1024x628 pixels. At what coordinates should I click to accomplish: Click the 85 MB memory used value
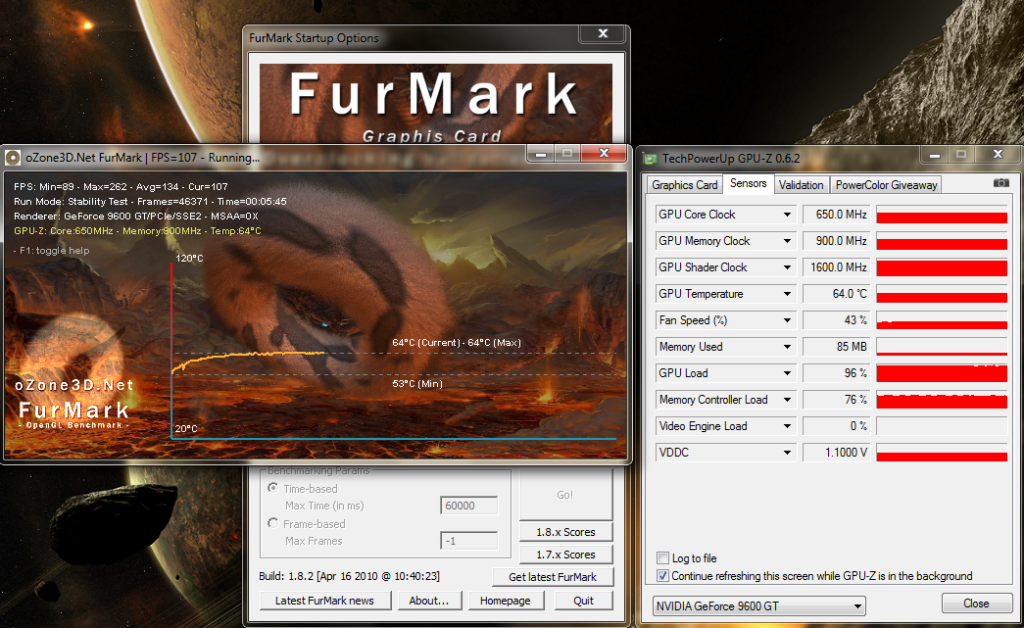point(835,347)
